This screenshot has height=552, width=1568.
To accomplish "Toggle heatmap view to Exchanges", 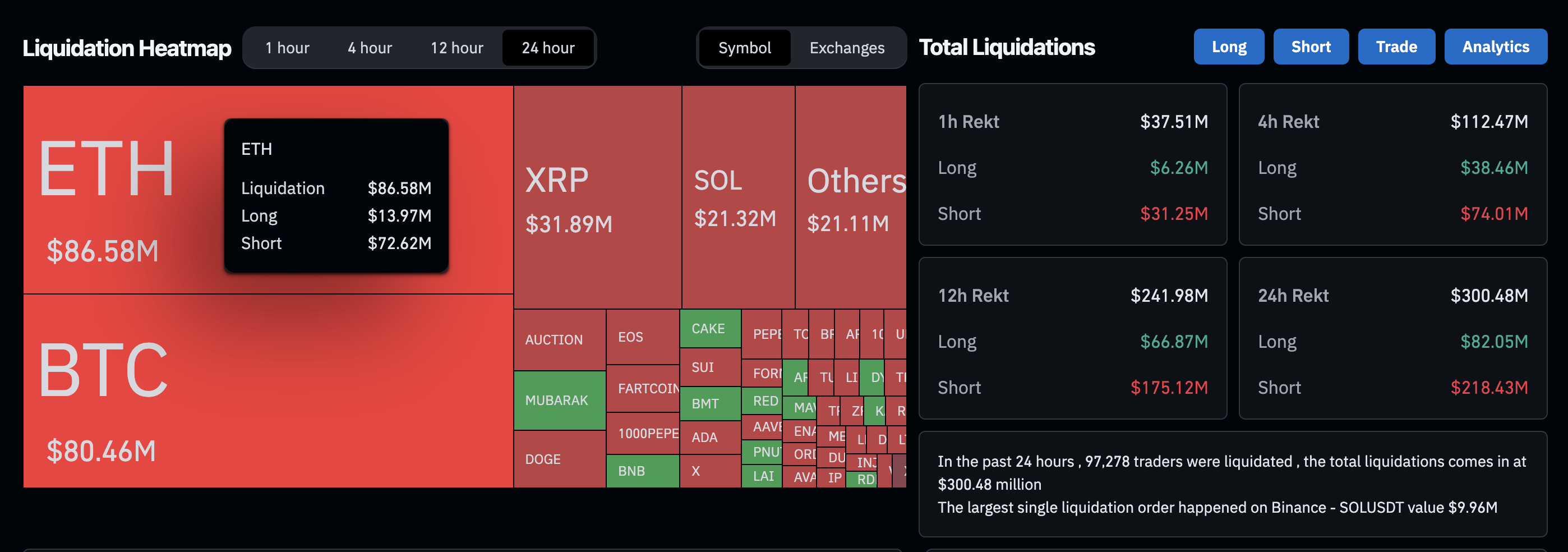I will coord(847,48).
